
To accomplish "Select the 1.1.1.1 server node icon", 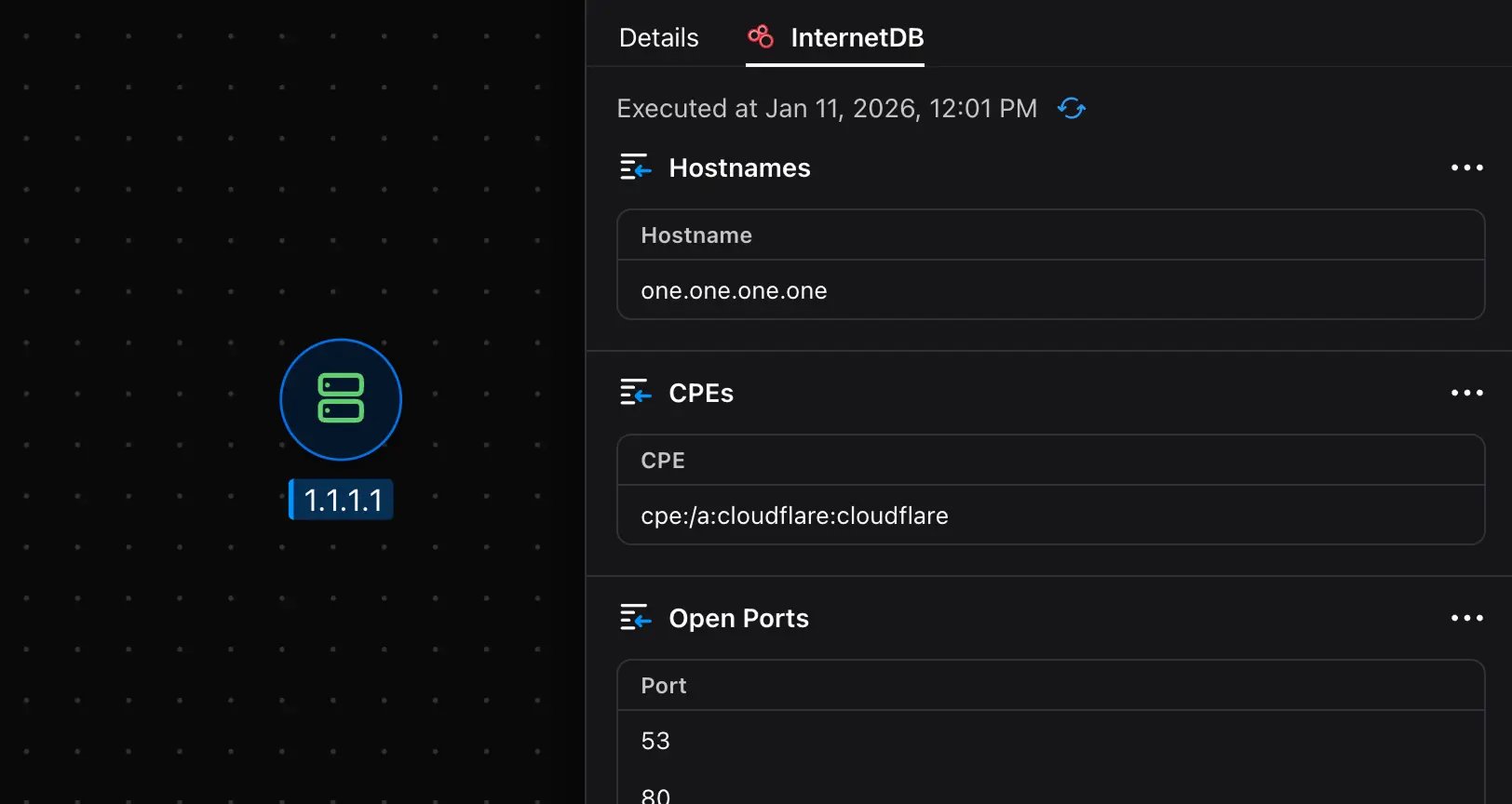I will coord(341,399).
